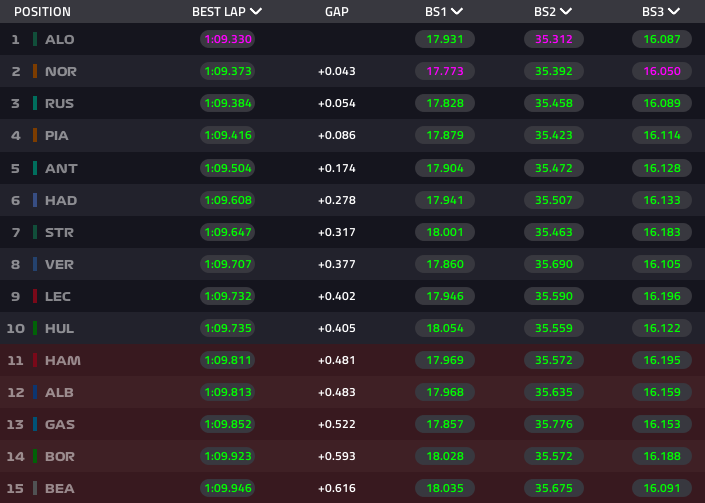Click LEC's gap value +0.402
This screenshot has width=705, height=503.
[336, 296]
